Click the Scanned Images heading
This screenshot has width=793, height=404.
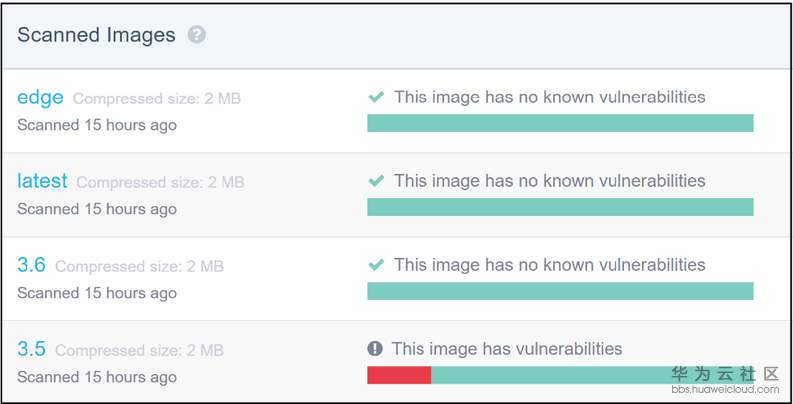click(96, 35)
